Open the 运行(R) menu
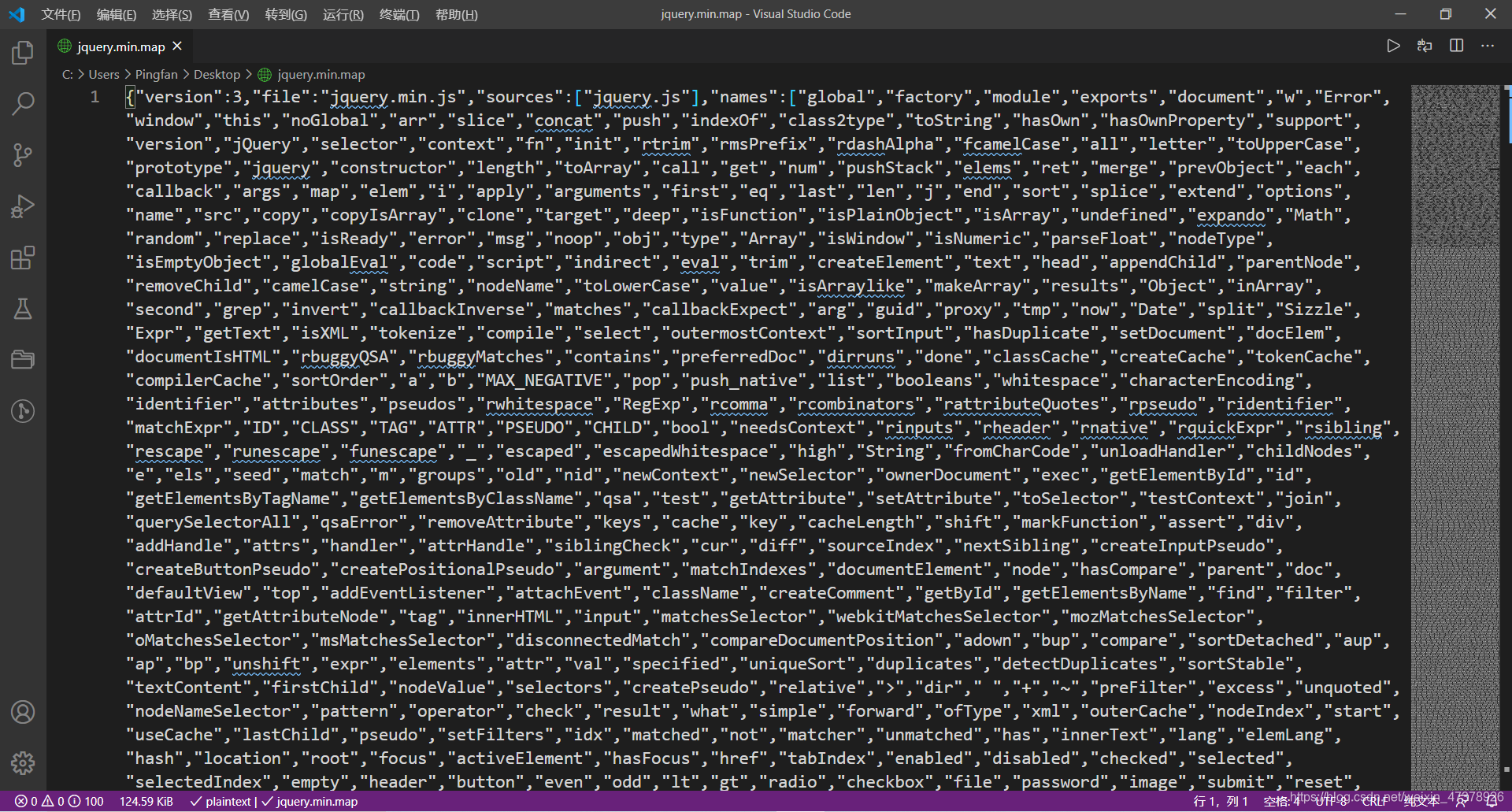 [343, 14]
